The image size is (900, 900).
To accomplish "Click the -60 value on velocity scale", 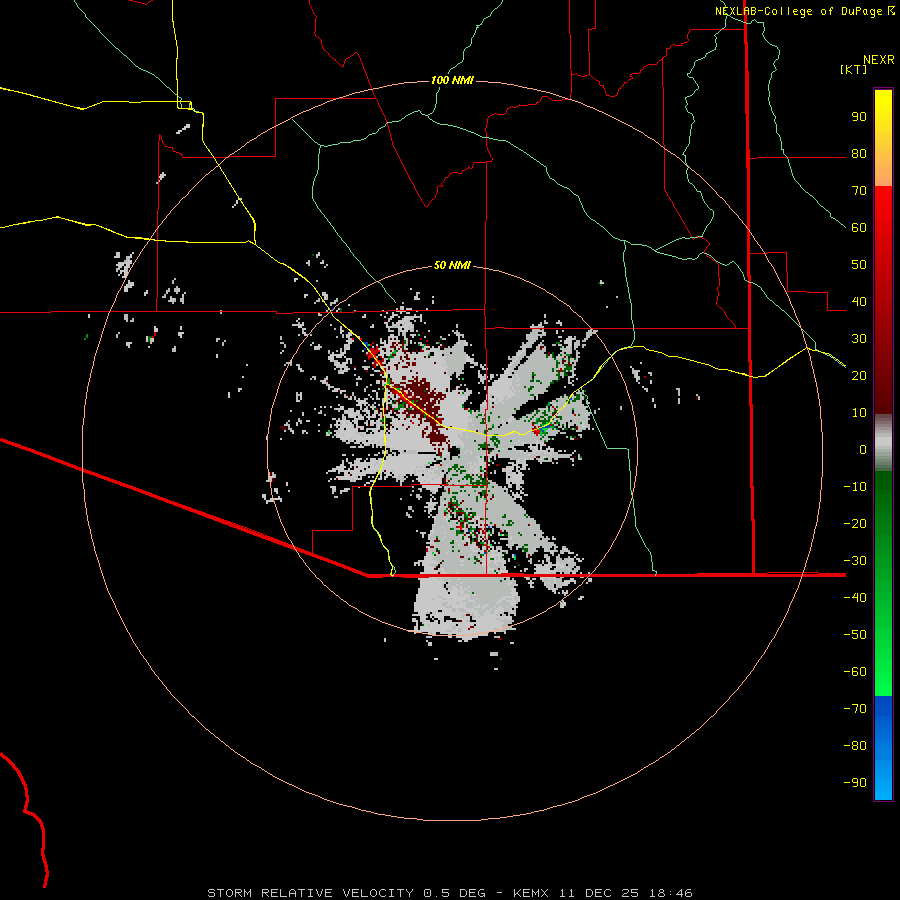I will coord(855,672).
